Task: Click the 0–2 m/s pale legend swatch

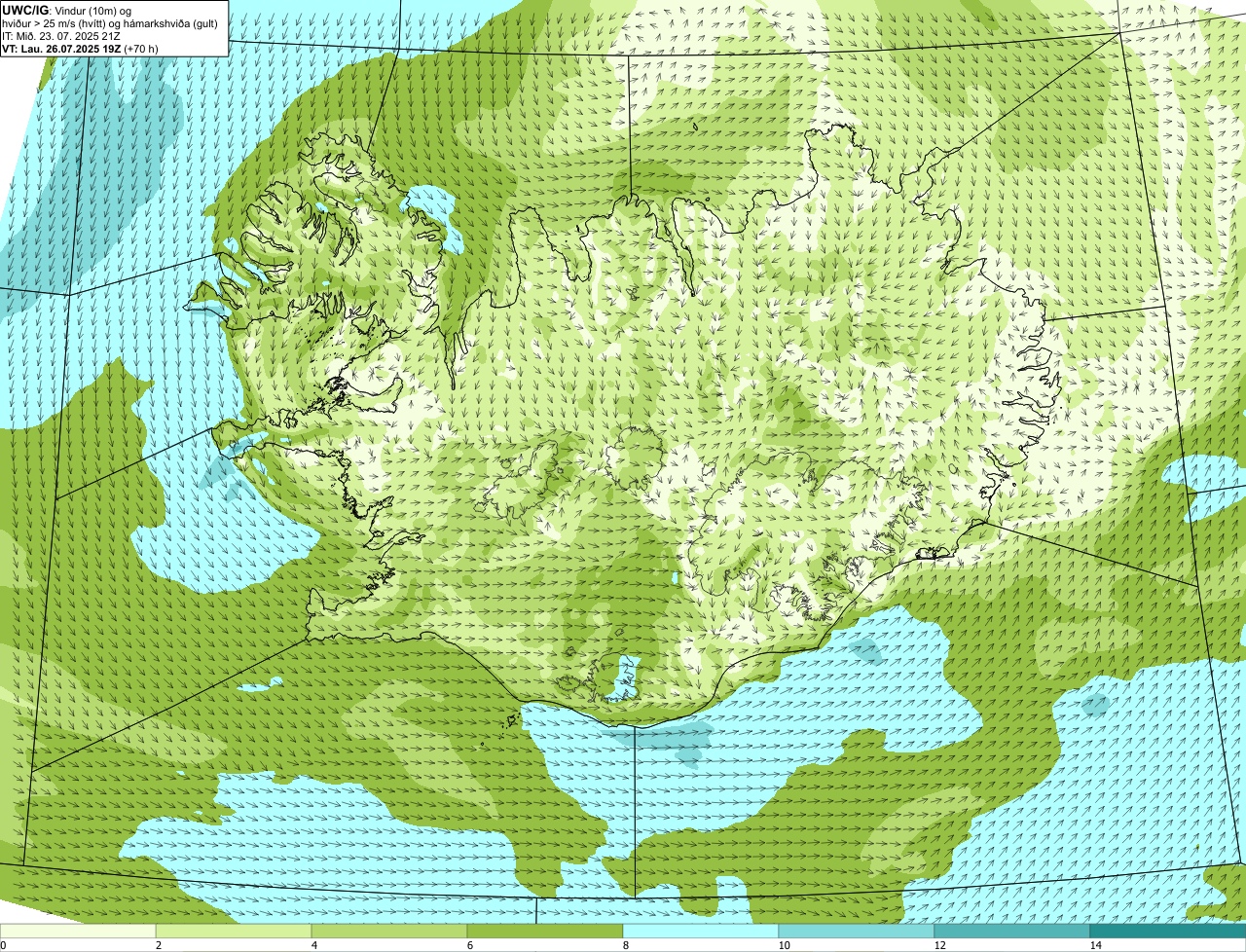Action: (78, 932)
